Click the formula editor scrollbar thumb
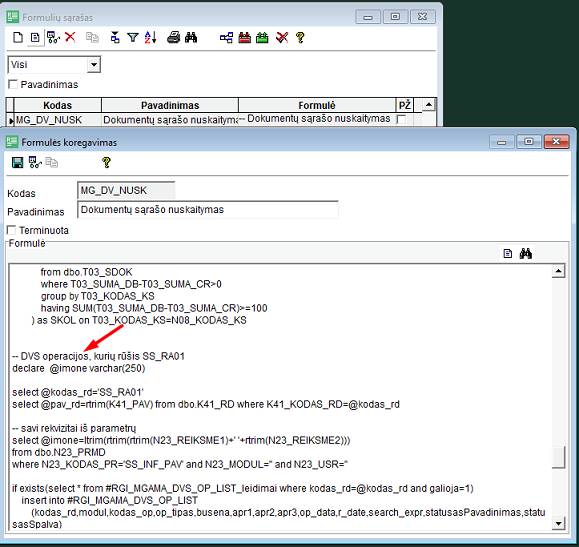Viewport: 579px width, 547px height. click(558, 457)
